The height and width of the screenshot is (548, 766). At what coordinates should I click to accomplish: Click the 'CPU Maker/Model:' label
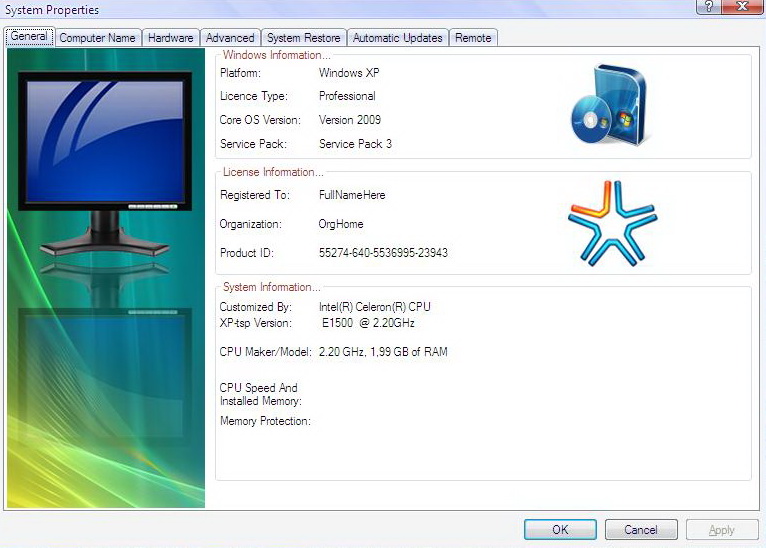tap(265, 352)
